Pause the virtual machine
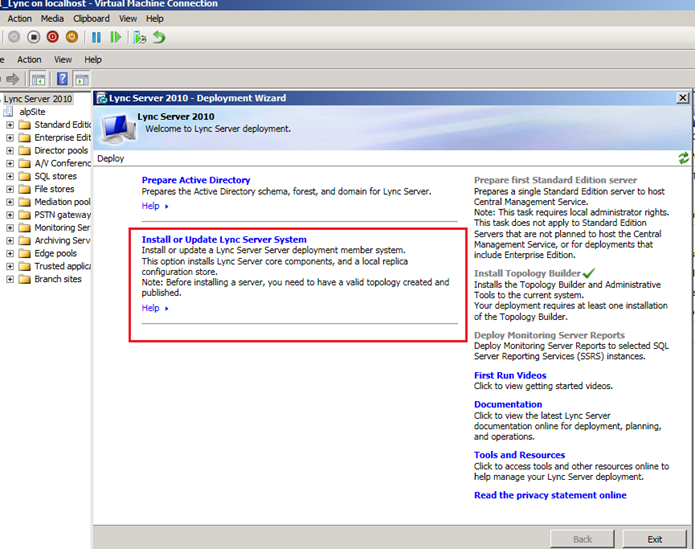695x549 pixels. [x=96, y=37]
